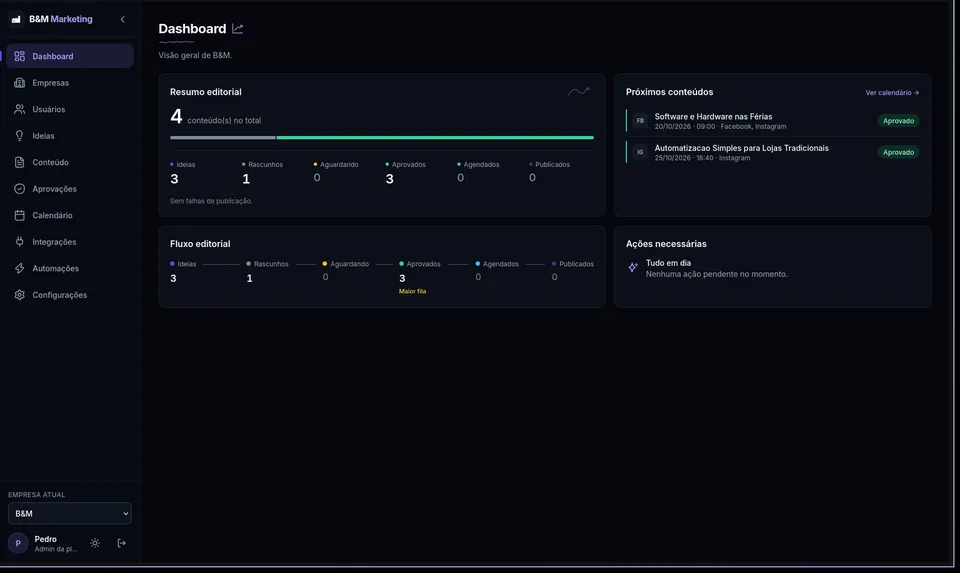960x573 pixels.
Task: Click the sparkle icon next to Tudo em dia
Action: pyautogui.click(x=633, y=268)
